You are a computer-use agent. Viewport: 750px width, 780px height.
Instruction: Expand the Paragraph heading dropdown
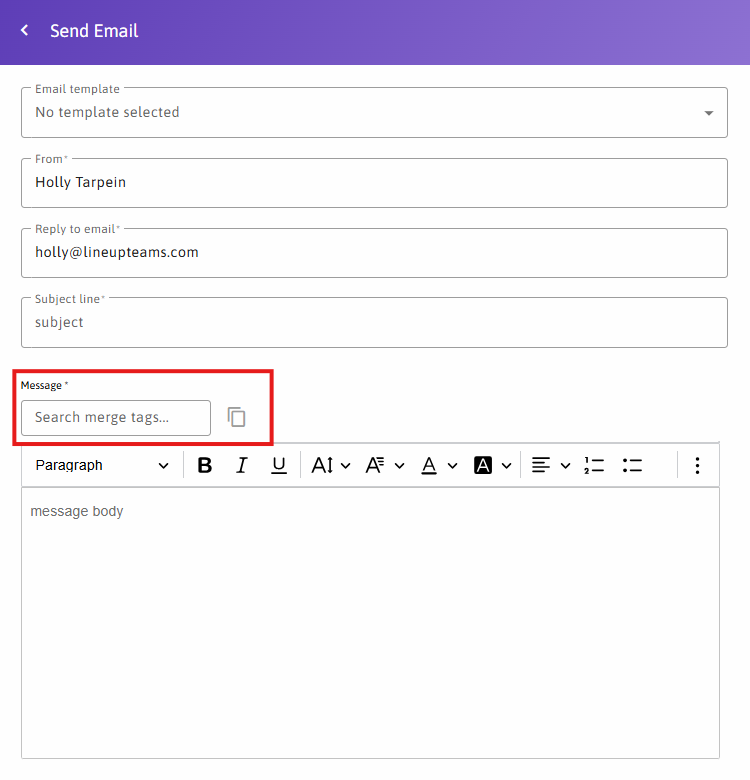102,466
